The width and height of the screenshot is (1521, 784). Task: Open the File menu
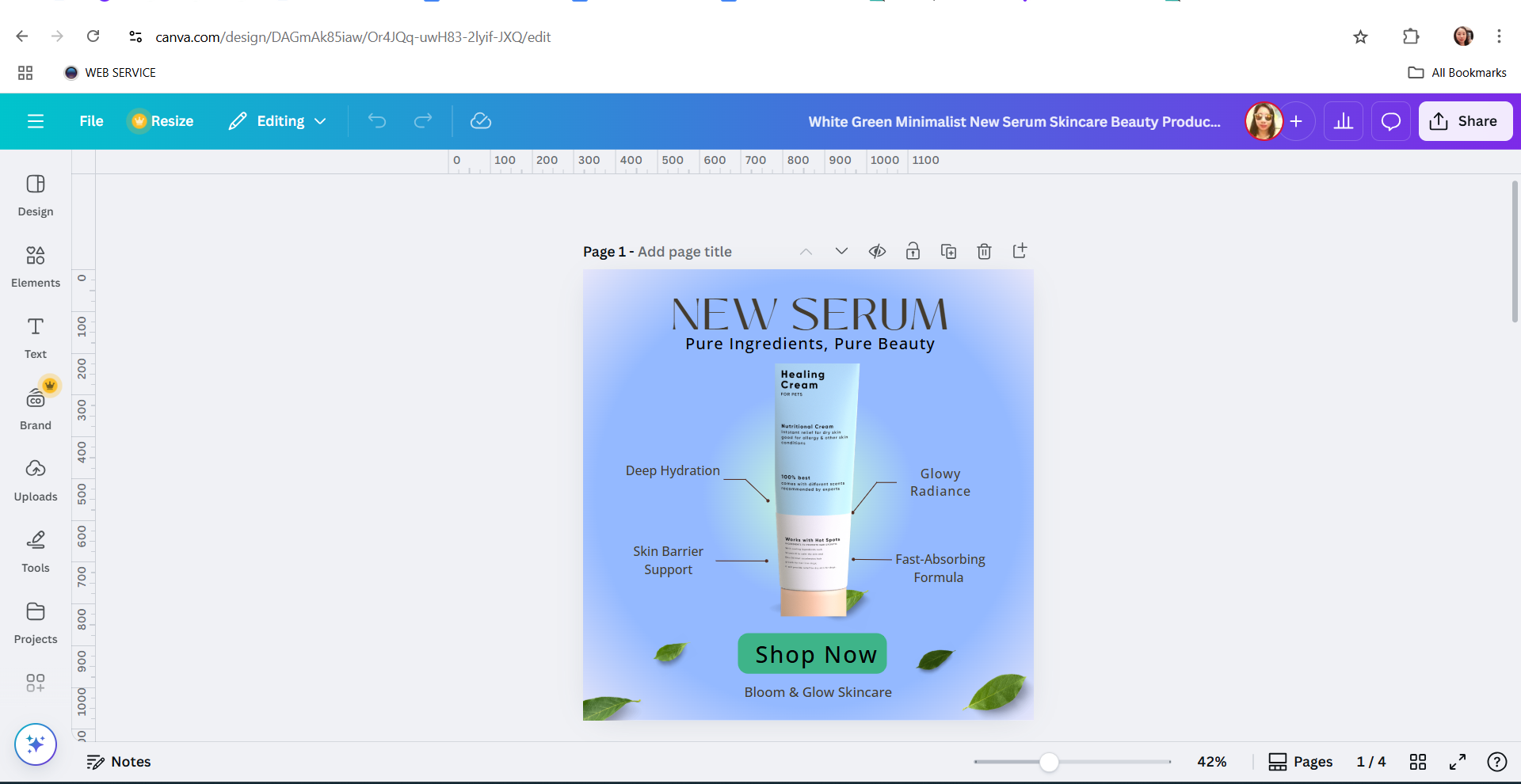pyautogui.click(x=91, y=121)
